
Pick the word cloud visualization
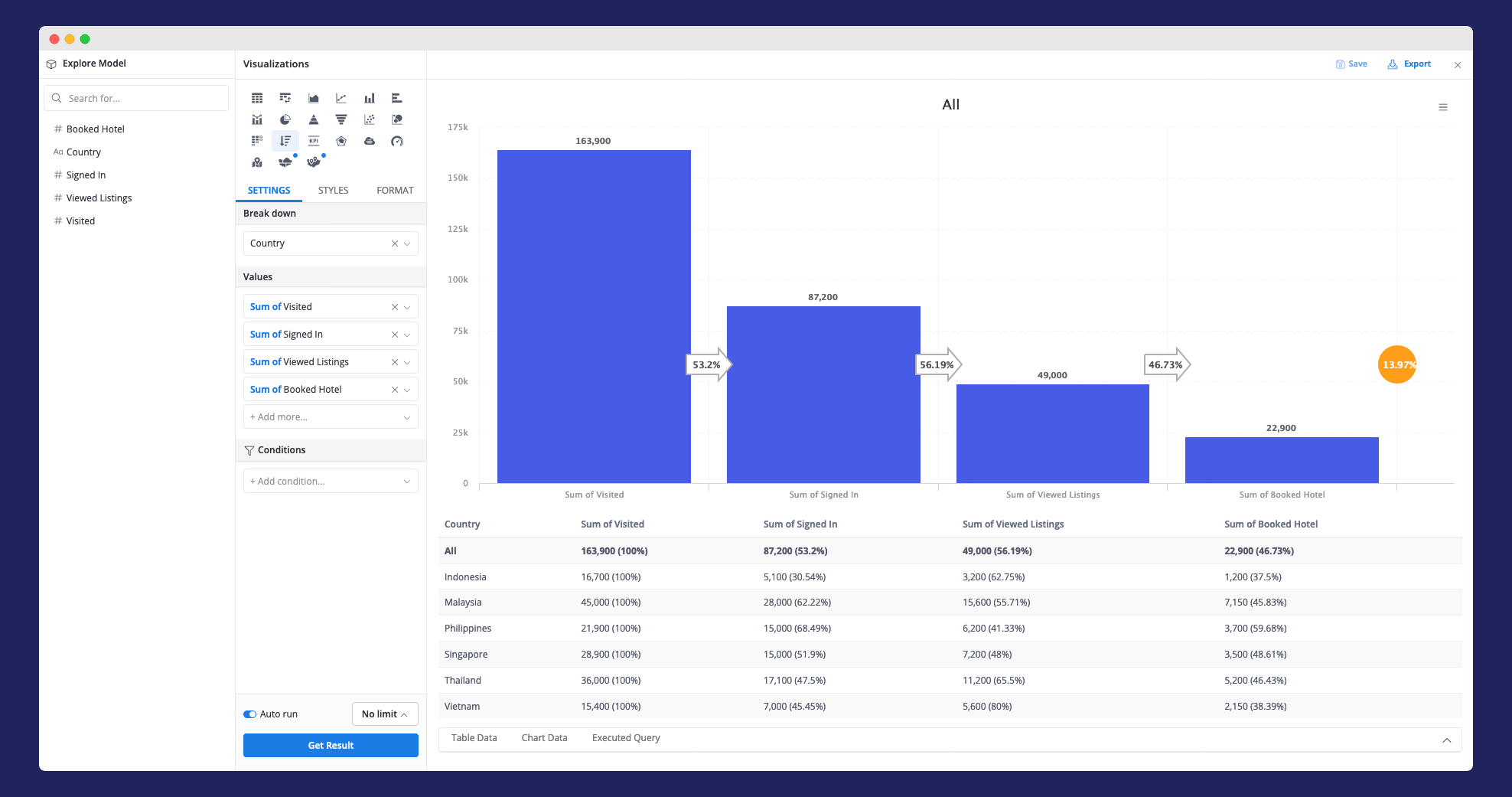(370, 141)
